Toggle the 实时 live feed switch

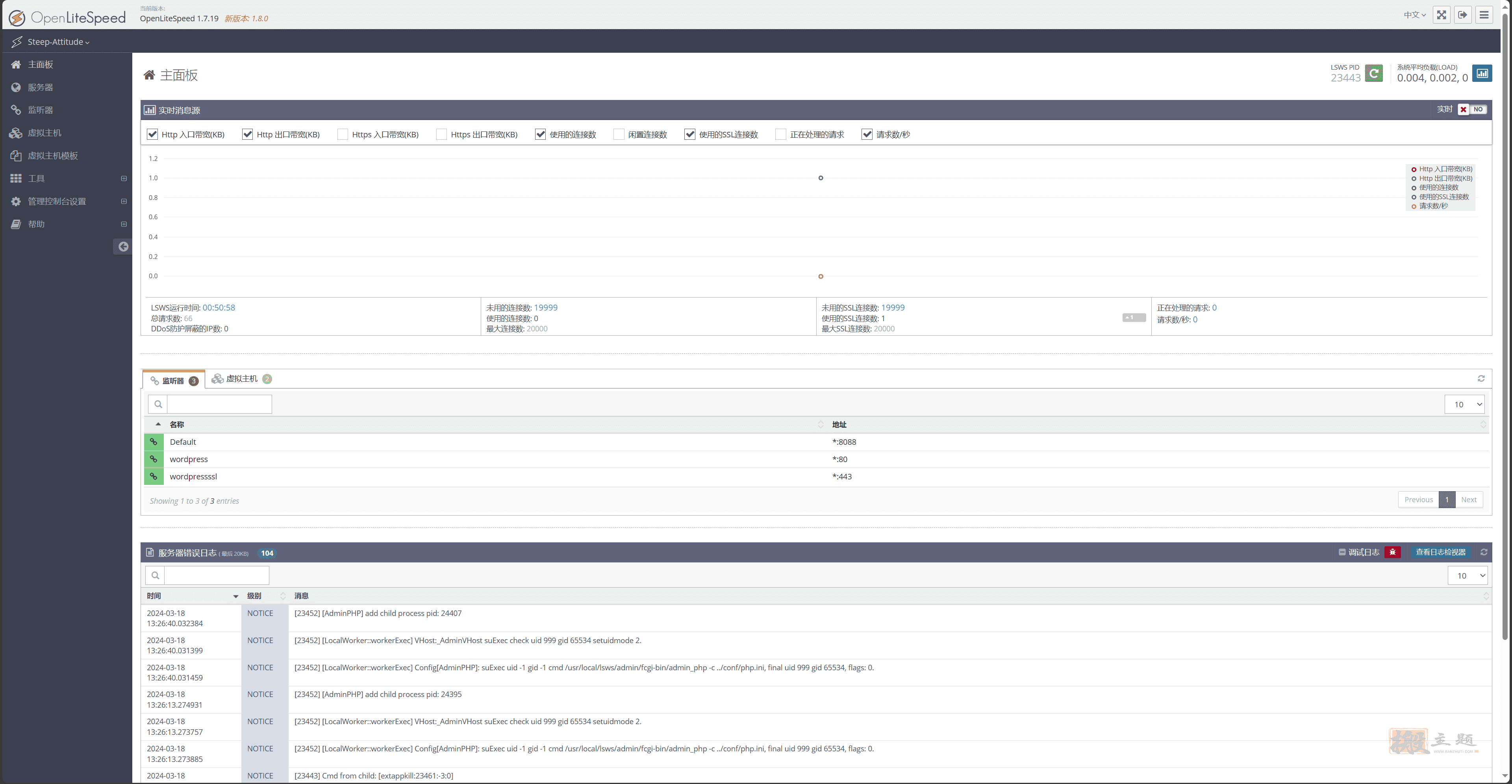point(1471,110)
